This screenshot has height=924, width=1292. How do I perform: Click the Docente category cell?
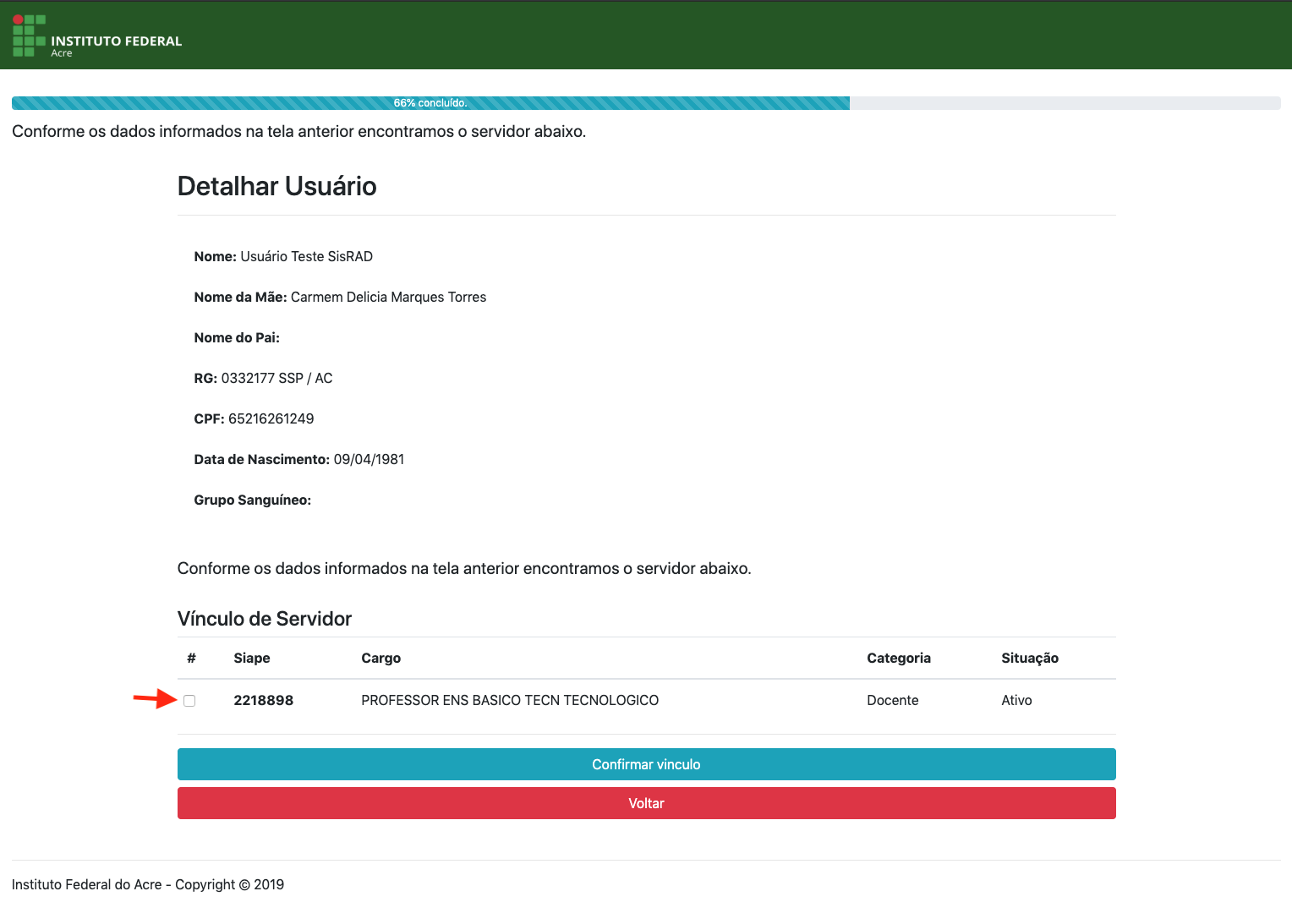892,700
